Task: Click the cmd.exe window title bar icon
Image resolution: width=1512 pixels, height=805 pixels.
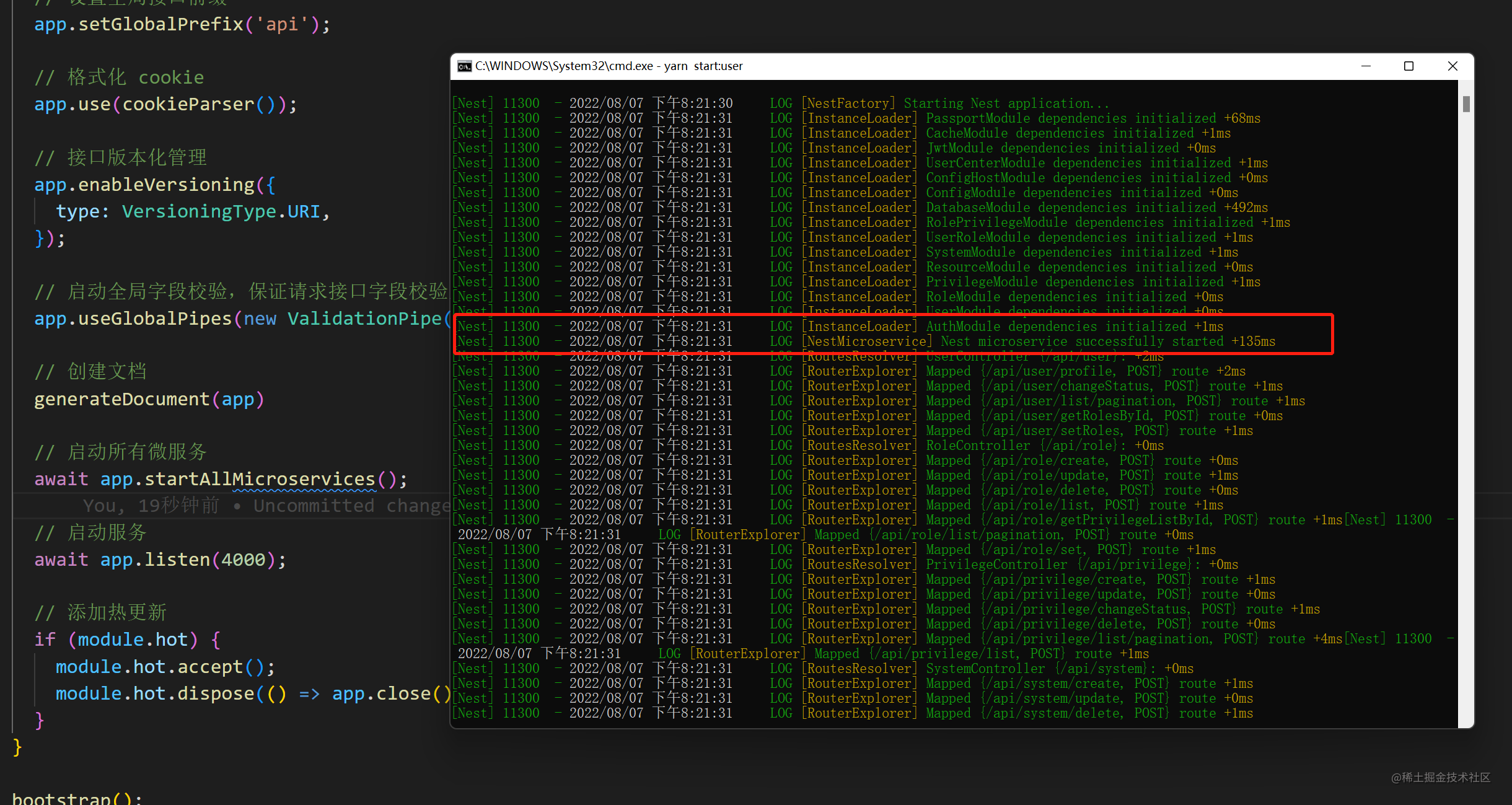Action: pyautogui.click(x=464, y=66)
